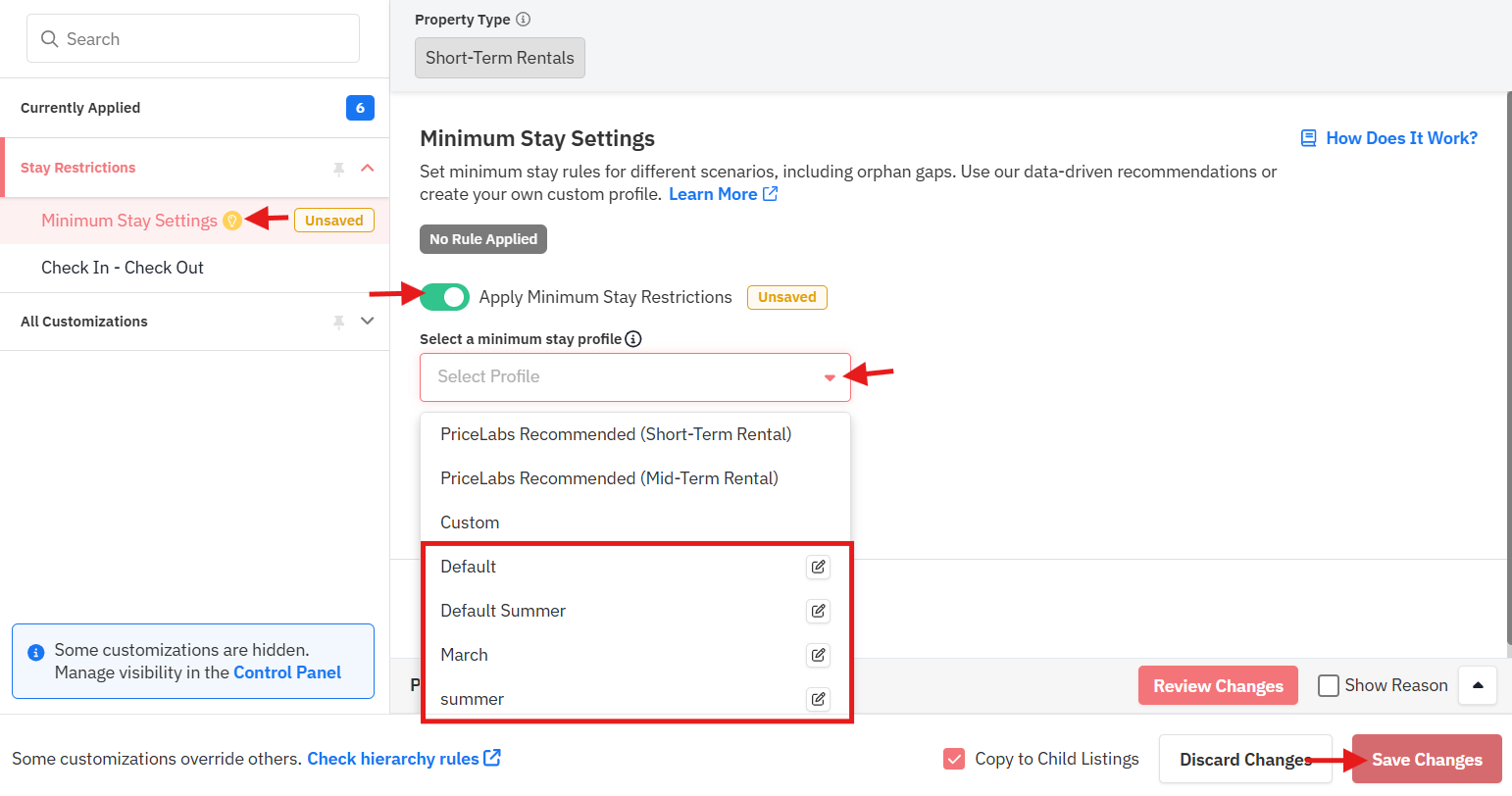Pin the All Customizations section
This screenshot has width=1512, height=796.
[338, 322]
